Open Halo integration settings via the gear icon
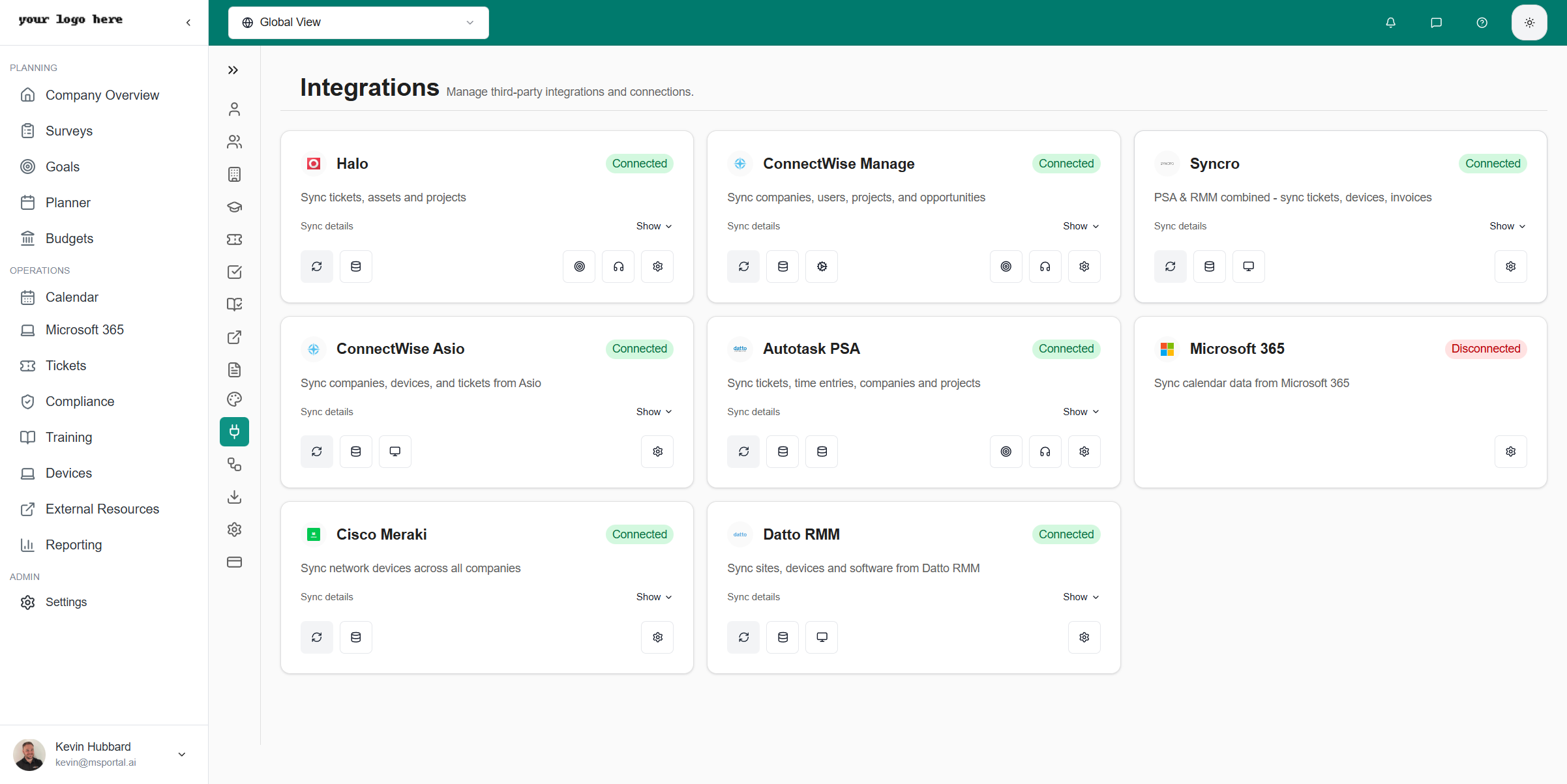Viewport: 1567px width, 784px height. [x=657, y=266]
